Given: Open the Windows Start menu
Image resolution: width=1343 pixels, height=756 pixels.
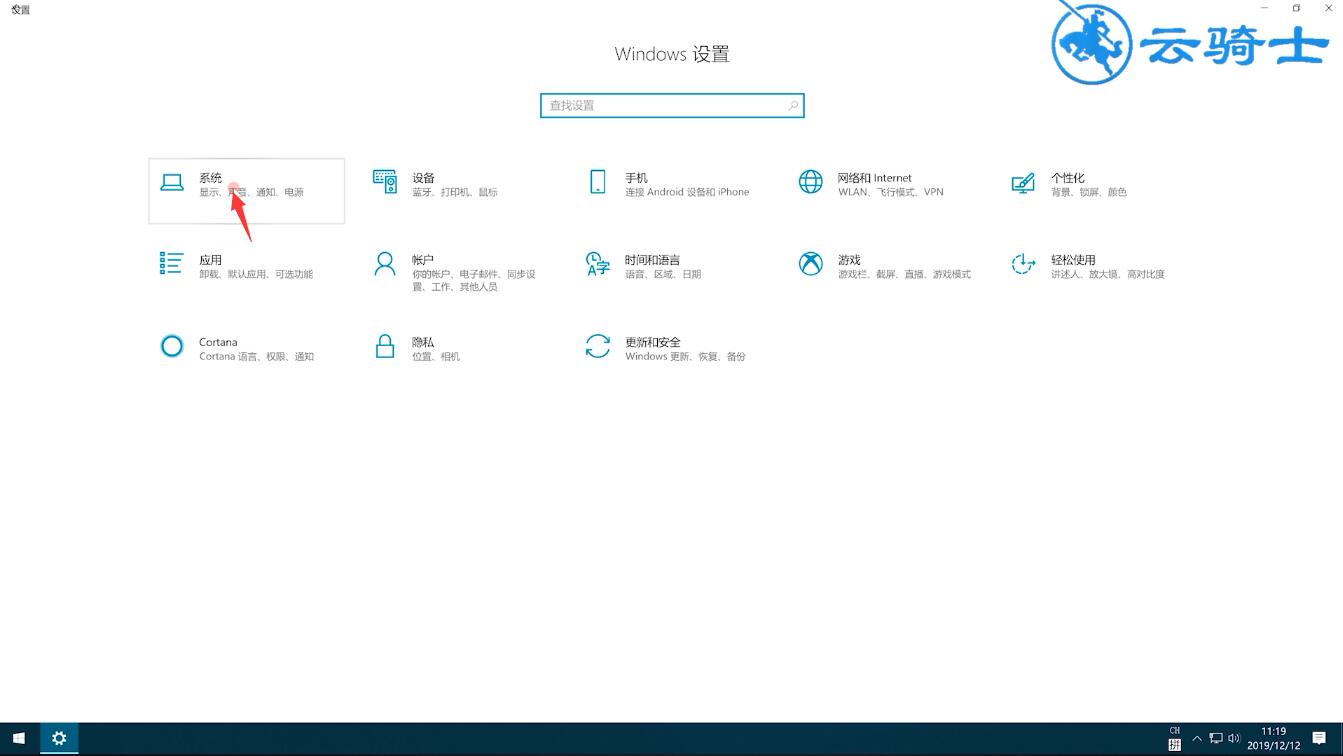Looking at the screenshot, I should tap(19, 739).
